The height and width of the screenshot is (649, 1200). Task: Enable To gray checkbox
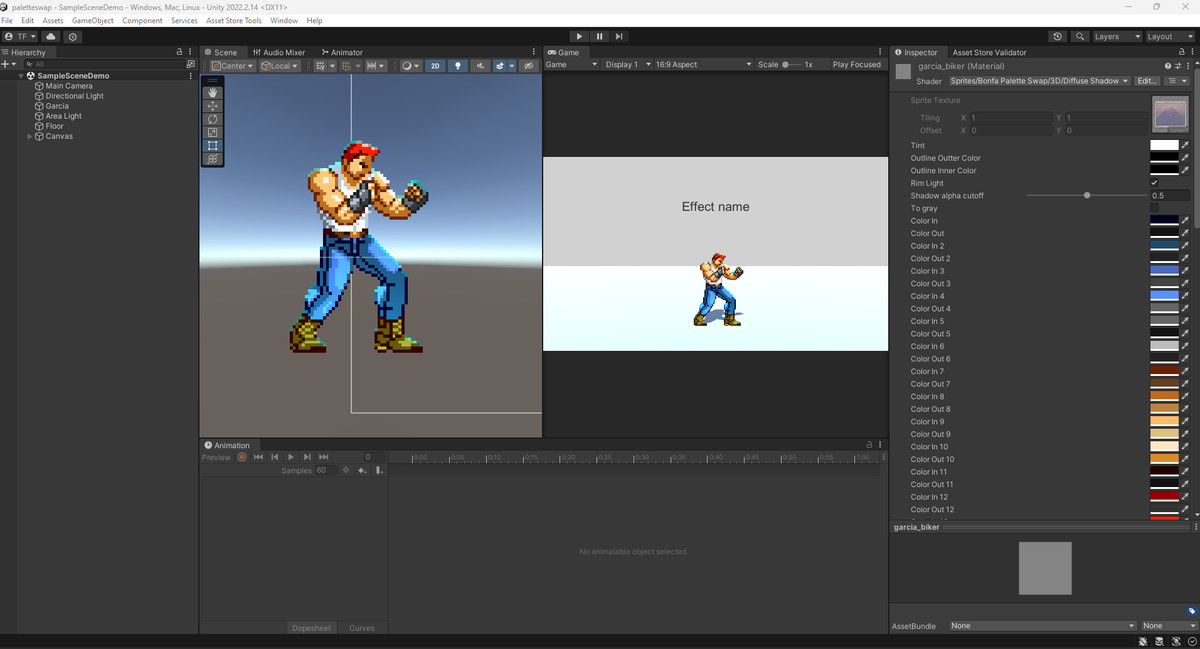coord(1155,208)
